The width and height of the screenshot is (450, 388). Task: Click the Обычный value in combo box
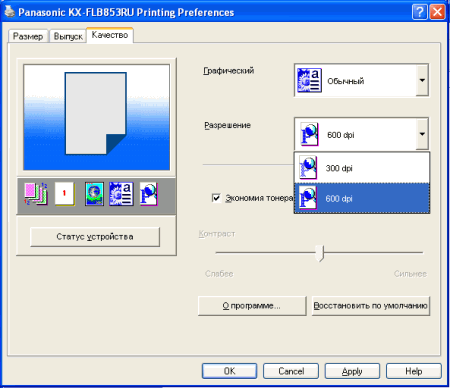pos(346,81)
